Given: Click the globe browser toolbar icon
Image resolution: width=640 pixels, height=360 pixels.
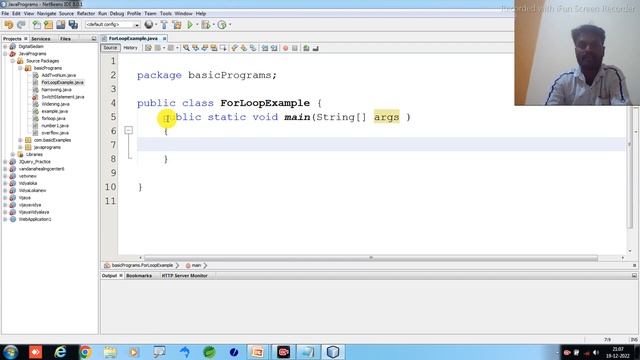Looking at the screenshot, I should pyautogui.click(x=149, y=25).
